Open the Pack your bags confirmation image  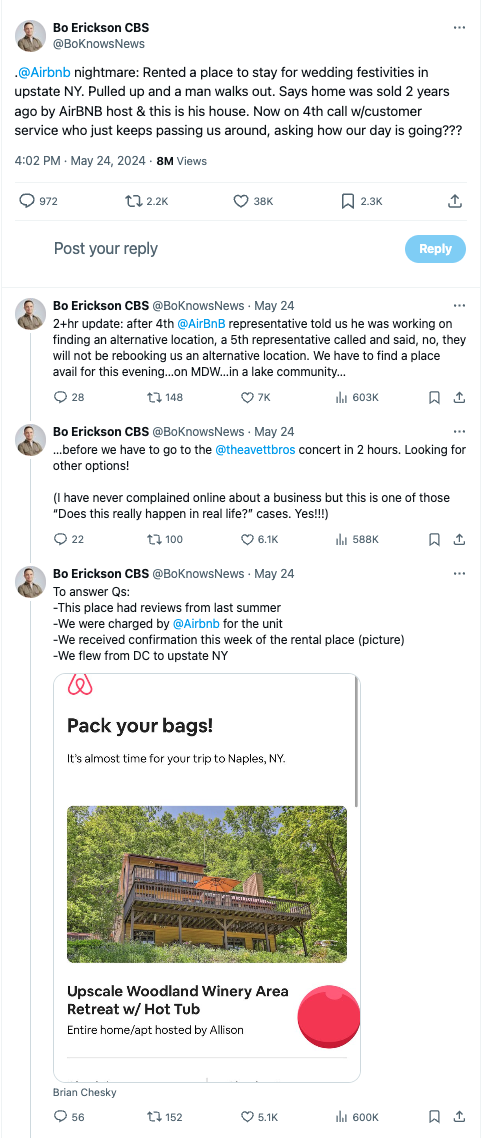[207, 877]
